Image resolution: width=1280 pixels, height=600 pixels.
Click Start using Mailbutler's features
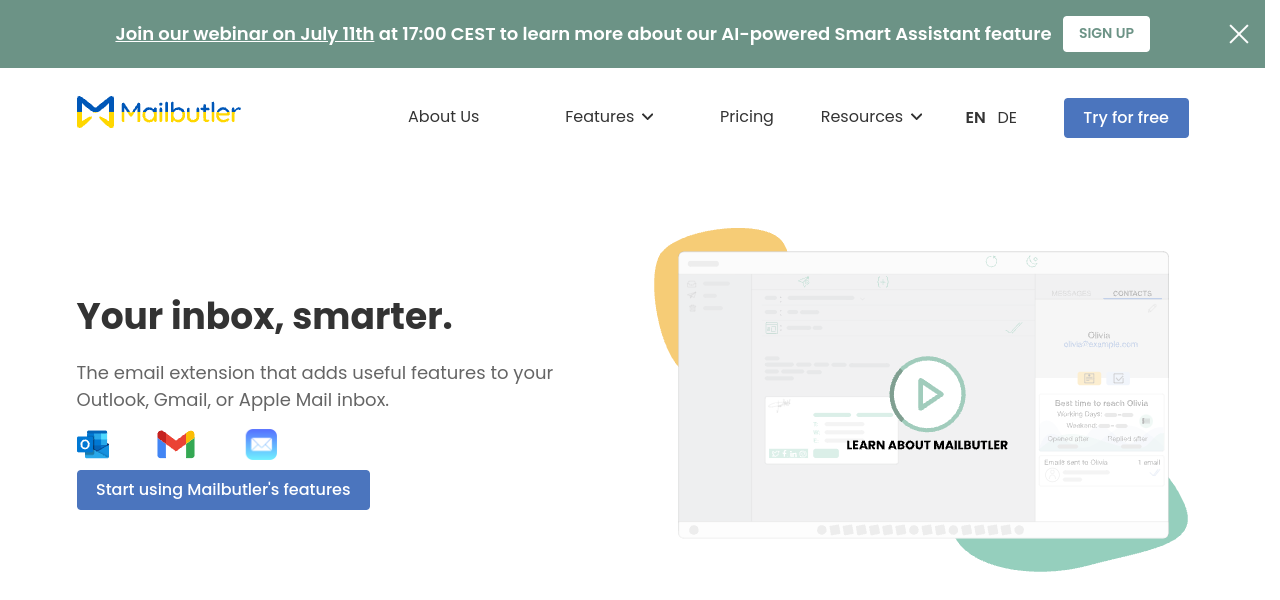(x=223, y=490)
